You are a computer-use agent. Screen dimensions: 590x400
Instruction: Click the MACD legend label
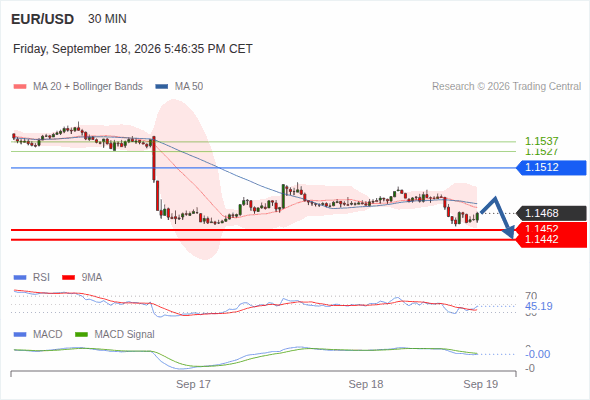coord(47,335)
